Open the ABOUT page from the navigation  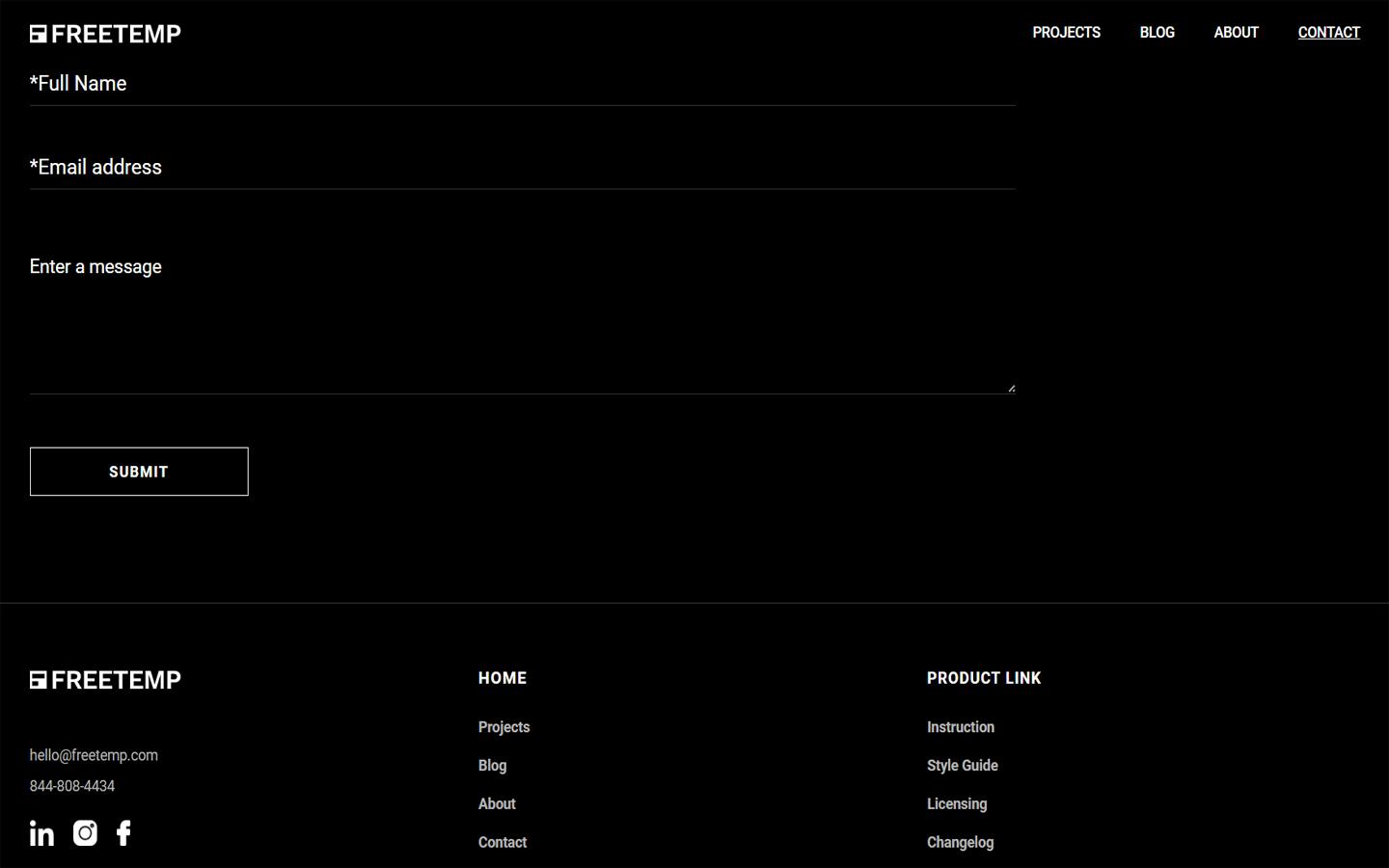coord(1236,32)
